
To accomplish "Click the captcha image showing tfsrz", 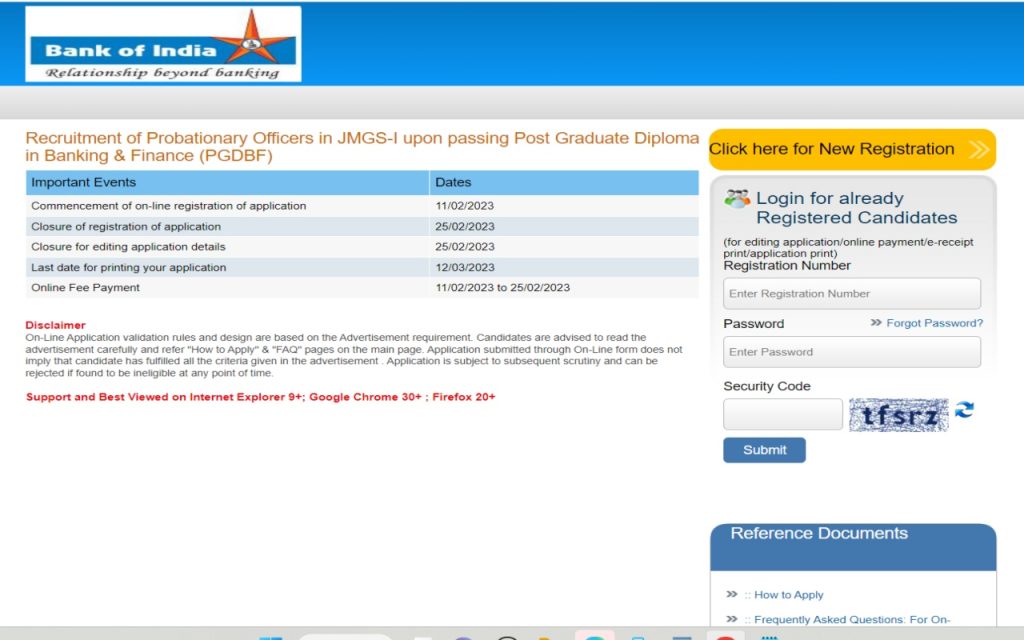I will point(898,414).
